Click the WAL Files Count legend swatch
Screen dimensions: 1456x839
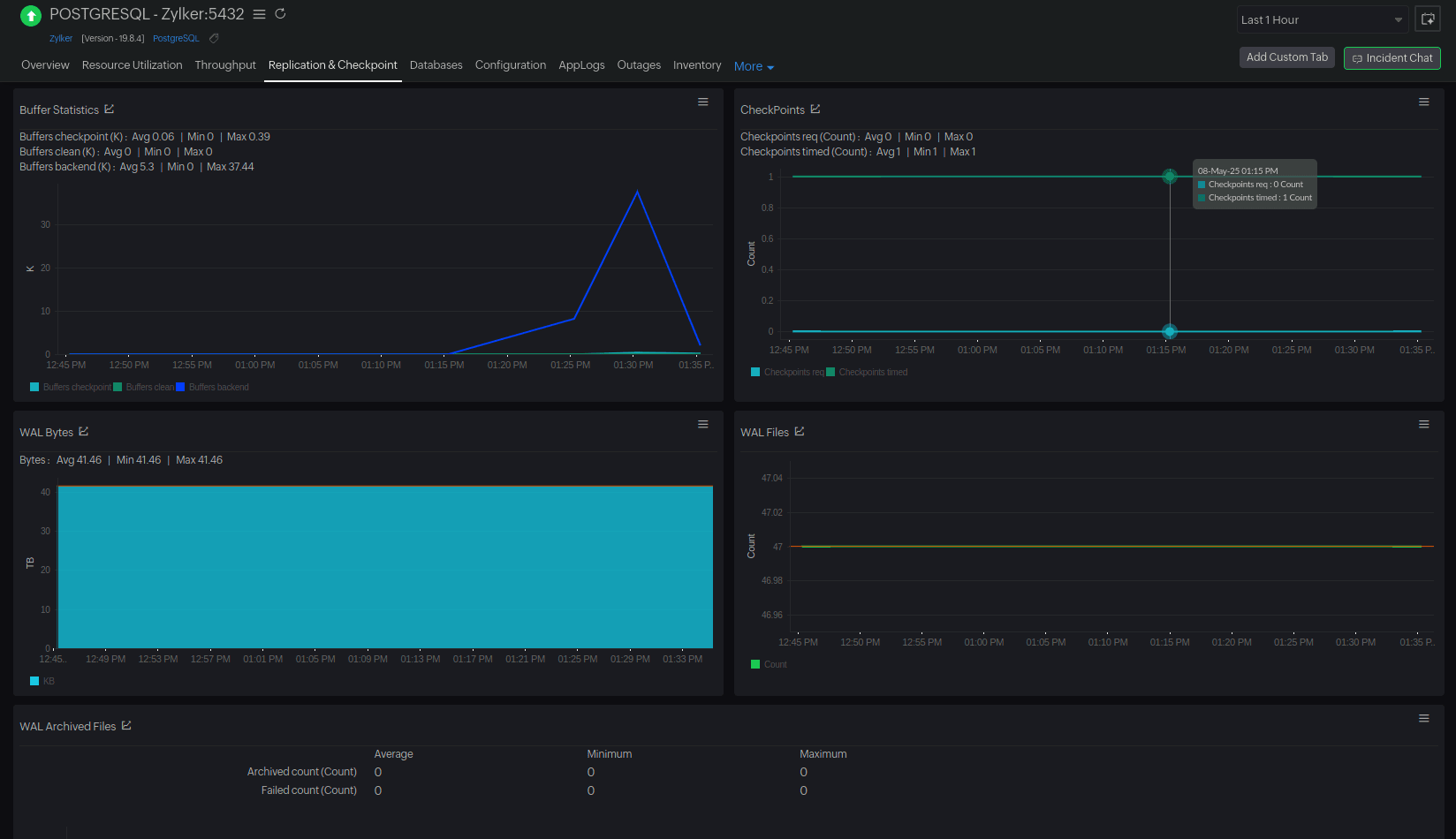click(755, 664)
